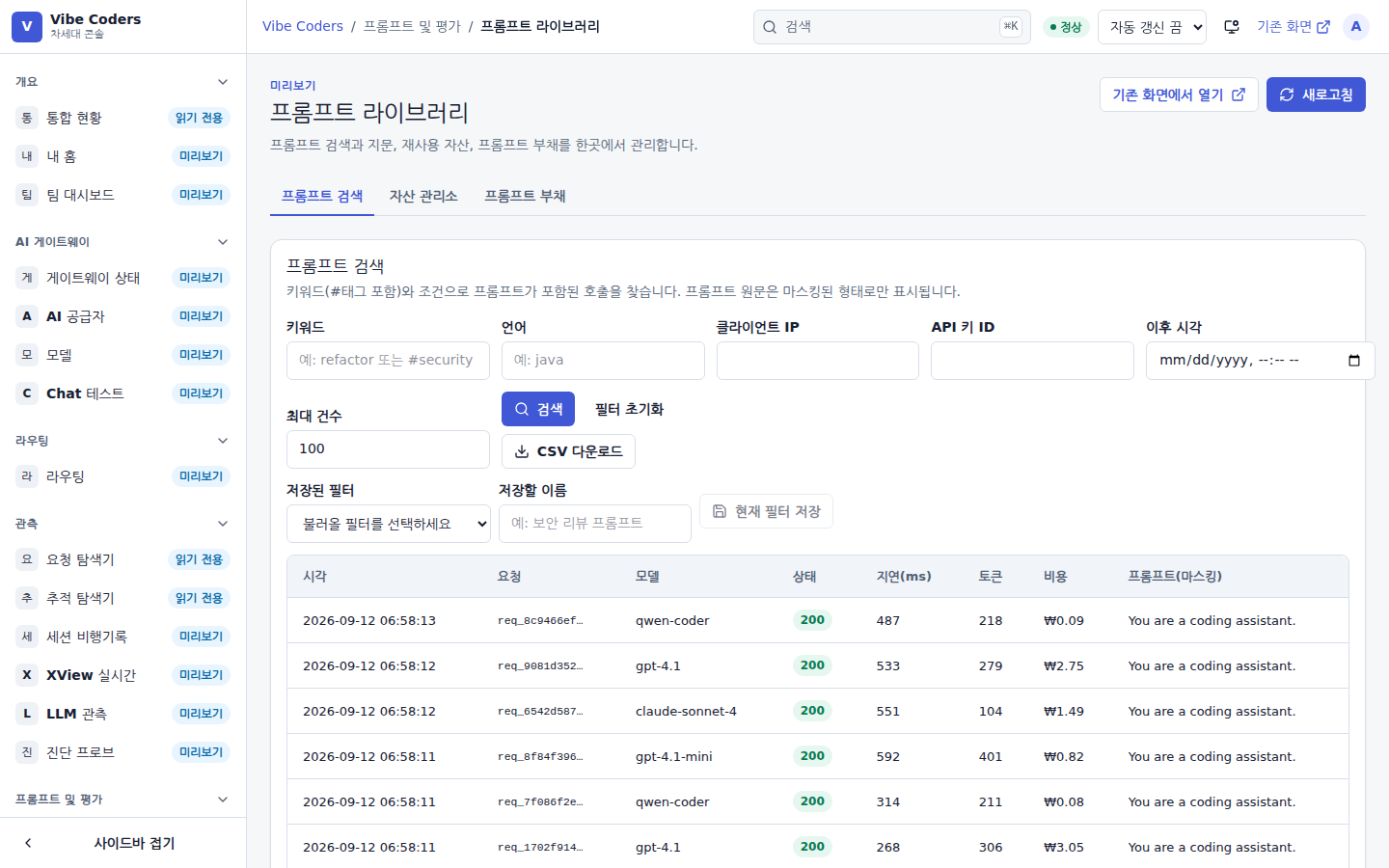Click the monitor display icon in top bar
This screenshot has width=1389, height=868.
(1232, 27)
